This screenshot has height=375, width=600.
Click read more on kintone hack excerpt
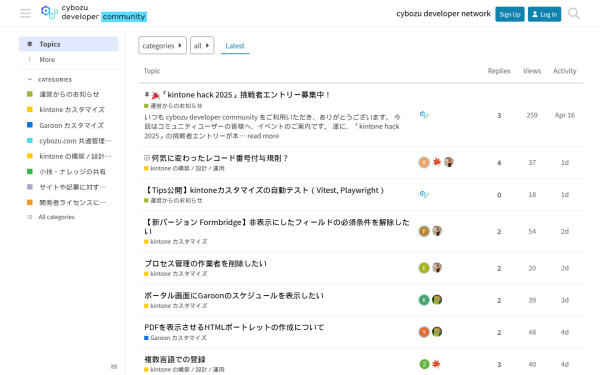(x=263, y=136)
